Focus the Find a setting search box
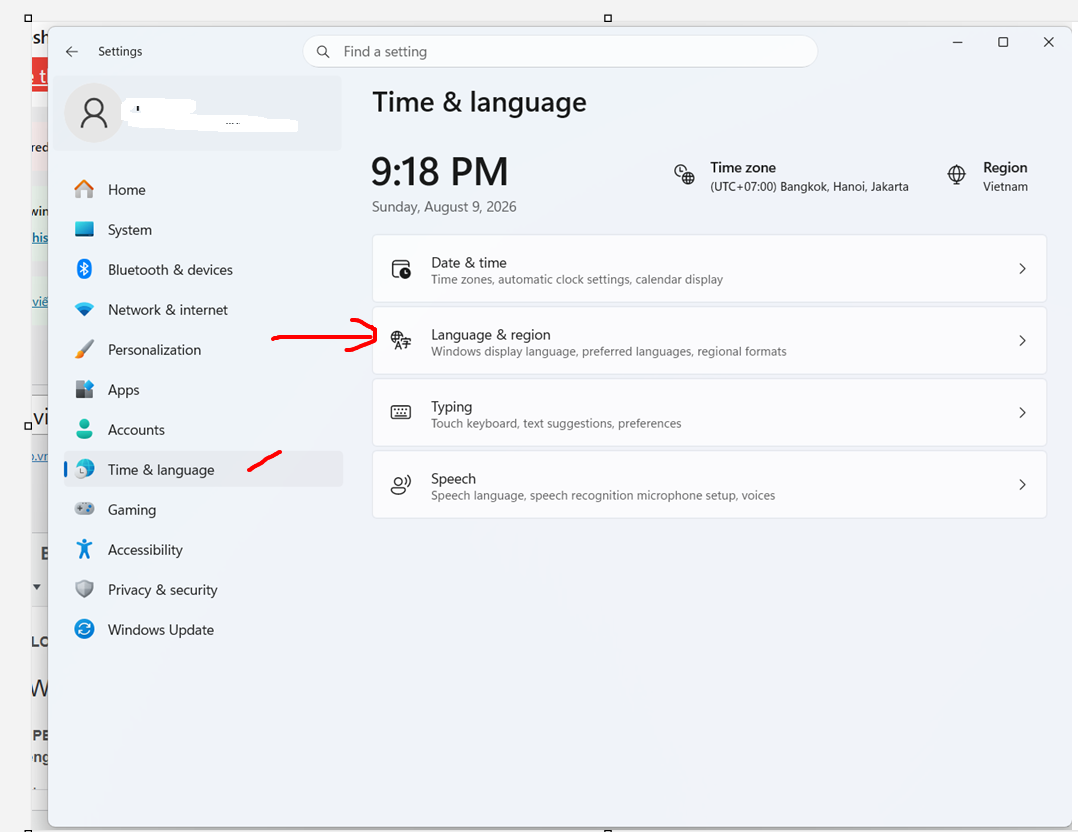The image size is (1078, 832). [x=560, y=52]
